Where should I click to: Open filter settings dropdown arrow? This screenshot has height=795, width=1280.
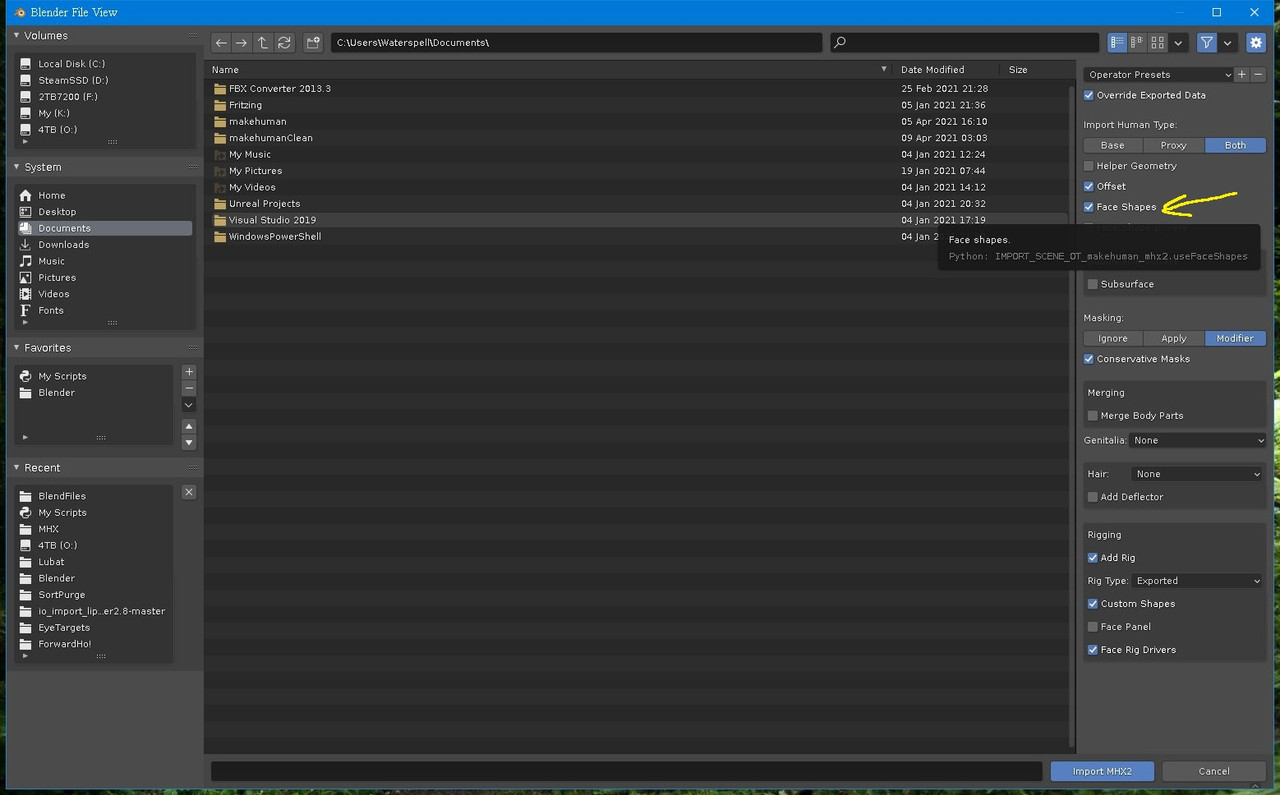1227,43
